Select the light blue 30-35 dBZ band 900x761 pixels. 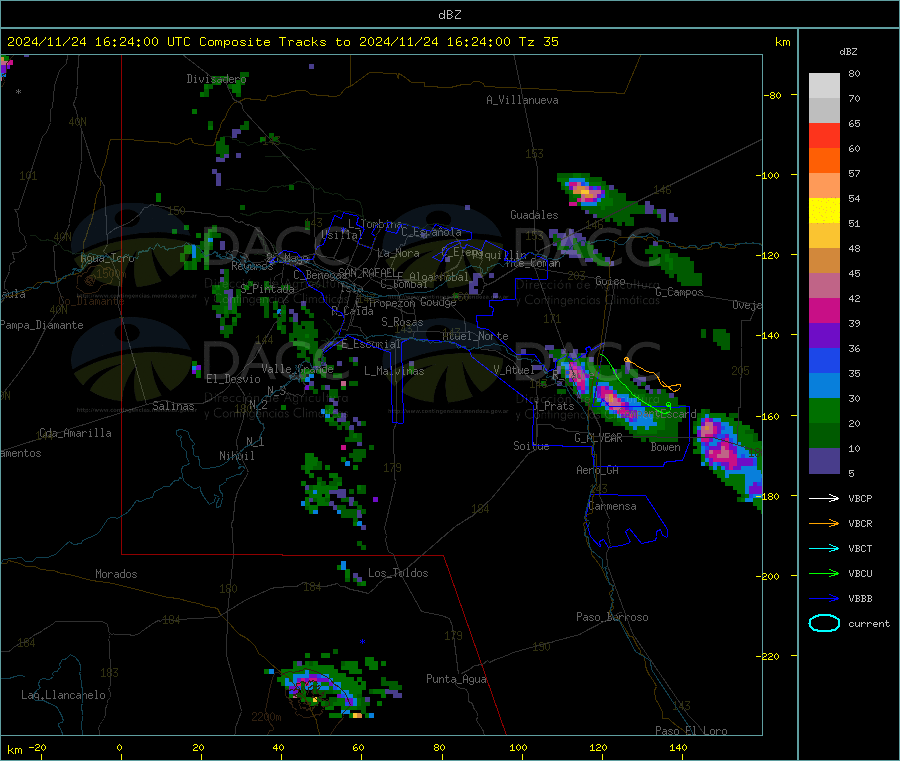pos(824,386)
